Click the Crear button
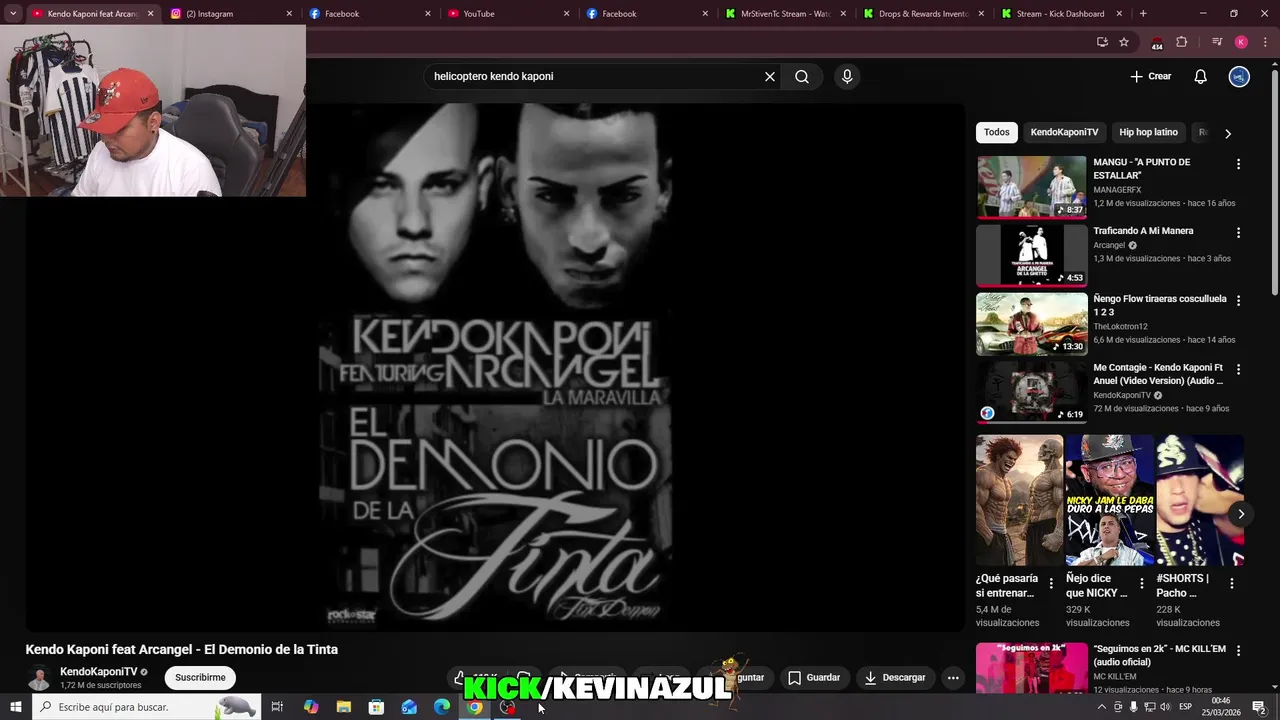Image resolution: width=1280 pixels, height=720 pixels. pyautogui.click(x=1151, y=76)
